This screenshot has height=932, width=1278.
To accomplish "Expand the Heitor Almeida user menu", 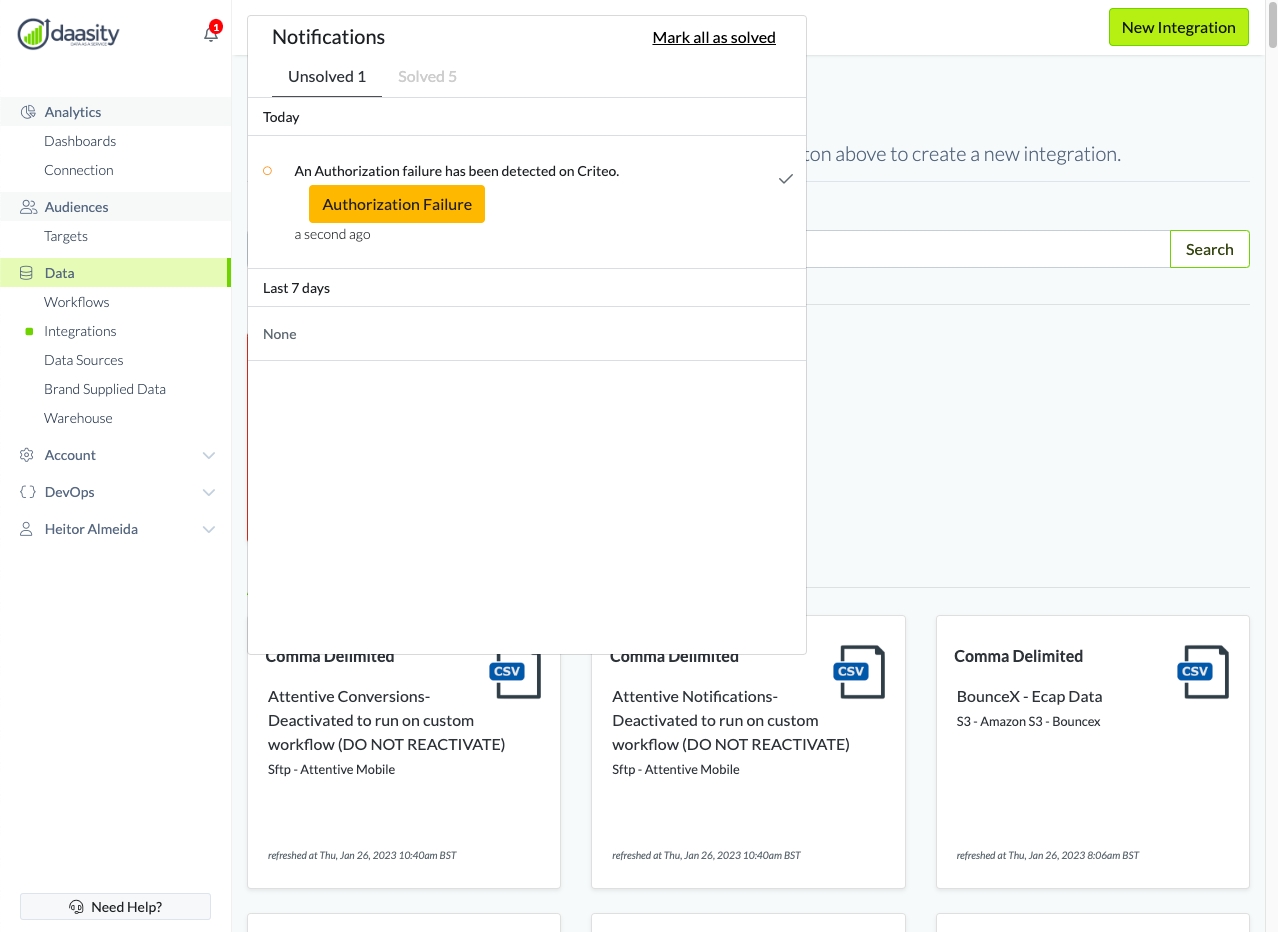I will (x=209, y=529).
